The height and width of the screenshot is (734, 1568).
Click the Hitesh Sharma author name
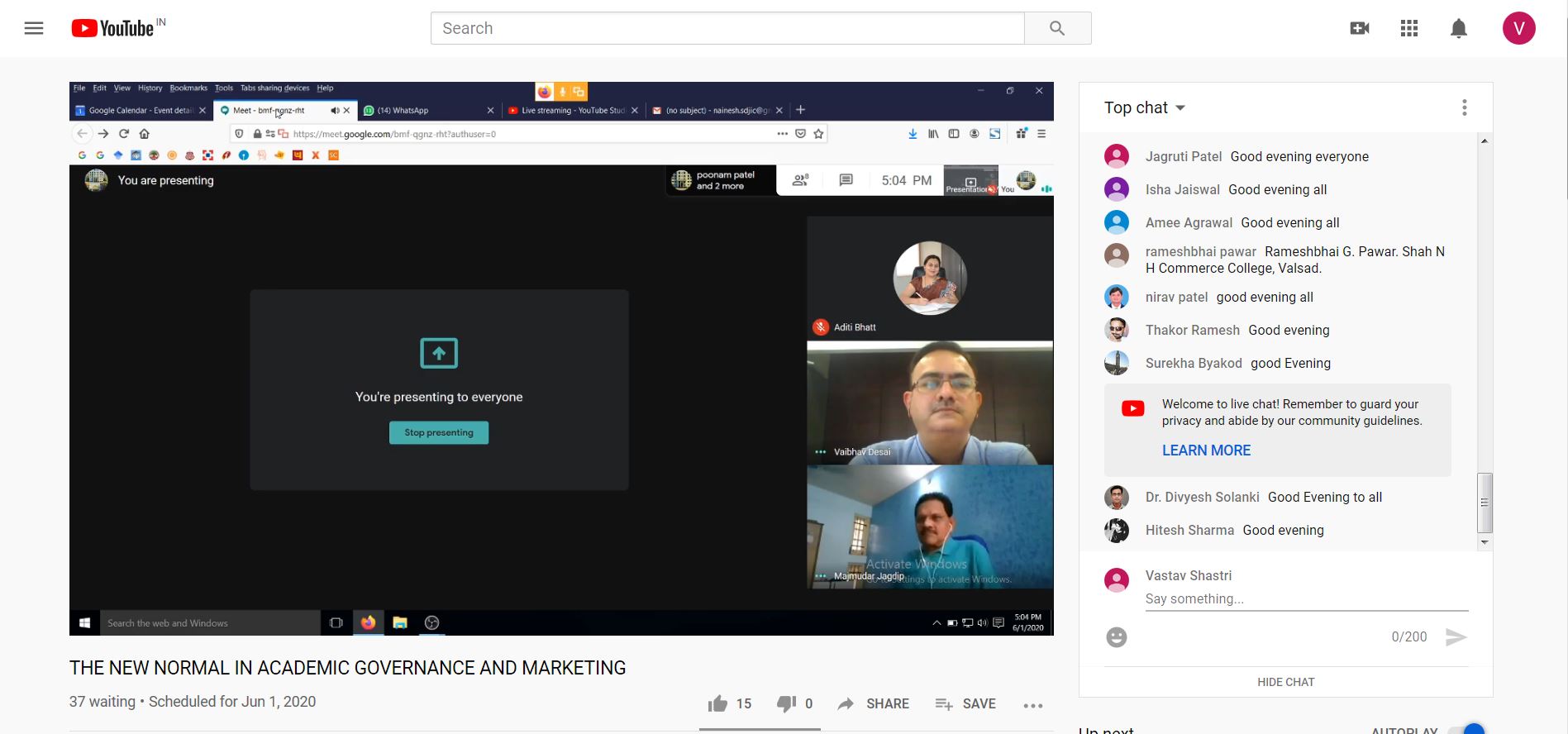1189,530
